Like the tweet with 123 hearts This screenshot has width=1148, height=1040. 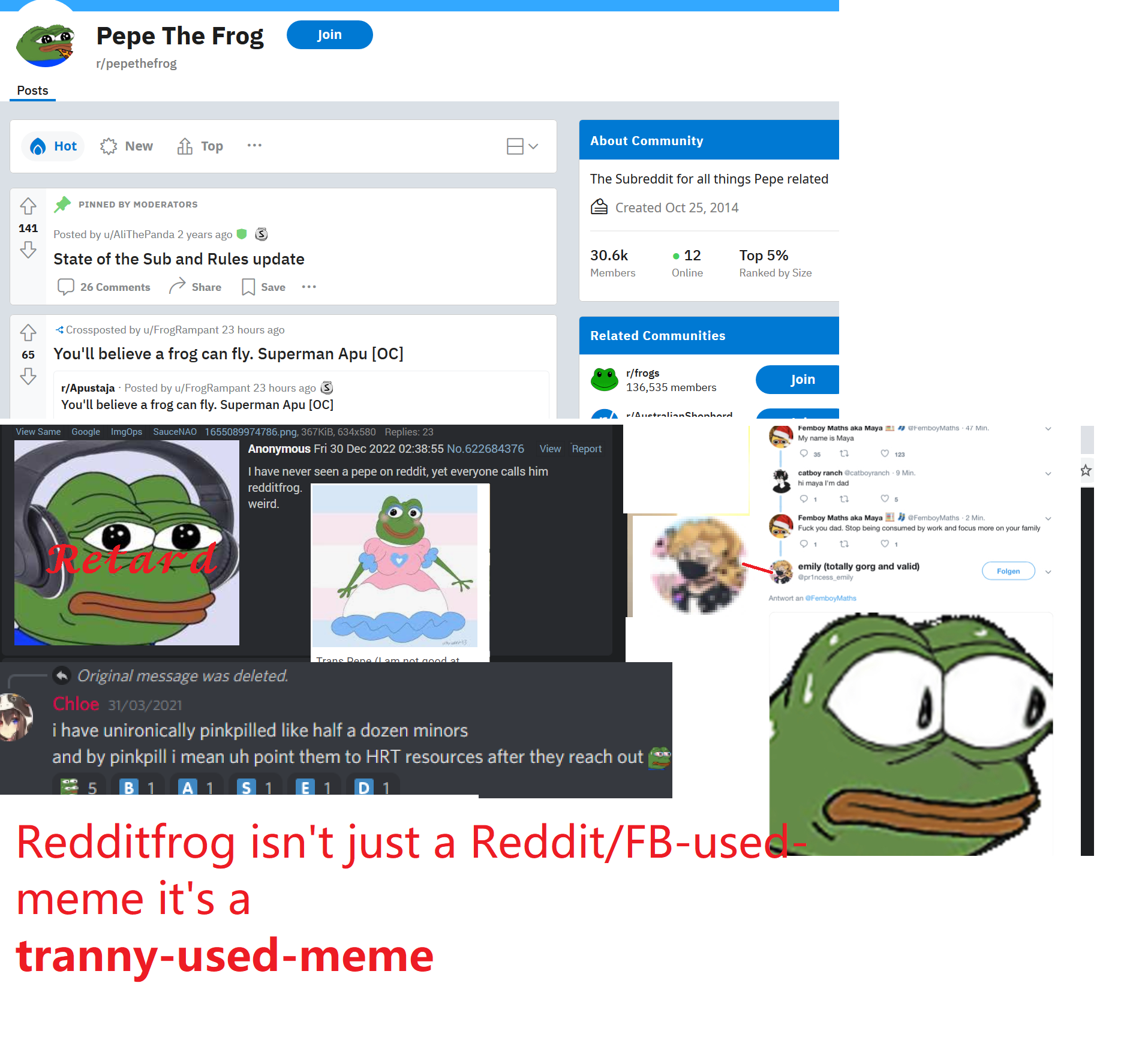click(x=885, y=454)
